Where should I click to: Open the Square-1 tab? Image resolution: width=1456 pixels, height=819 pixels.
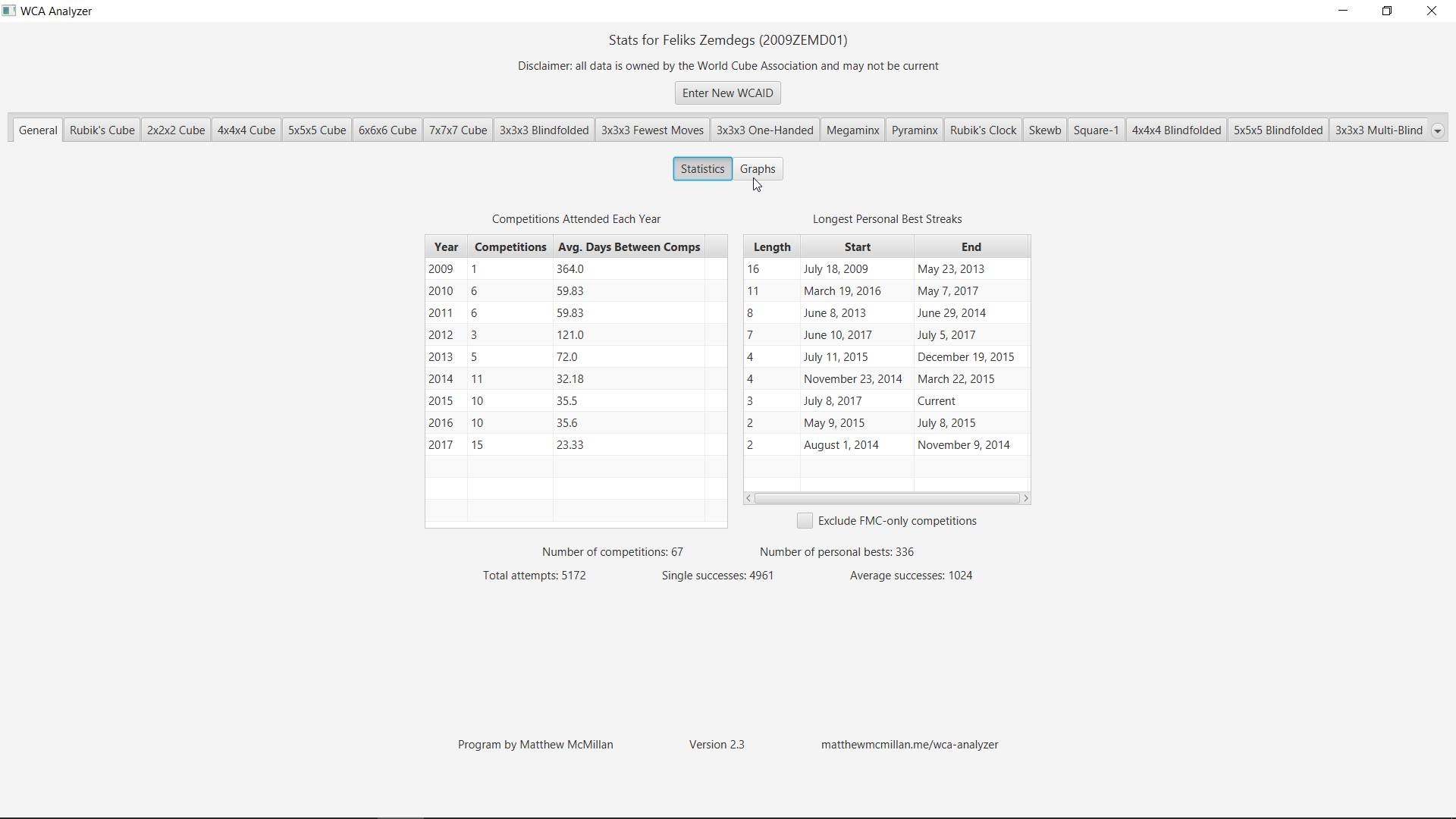tap(1097, 130)
